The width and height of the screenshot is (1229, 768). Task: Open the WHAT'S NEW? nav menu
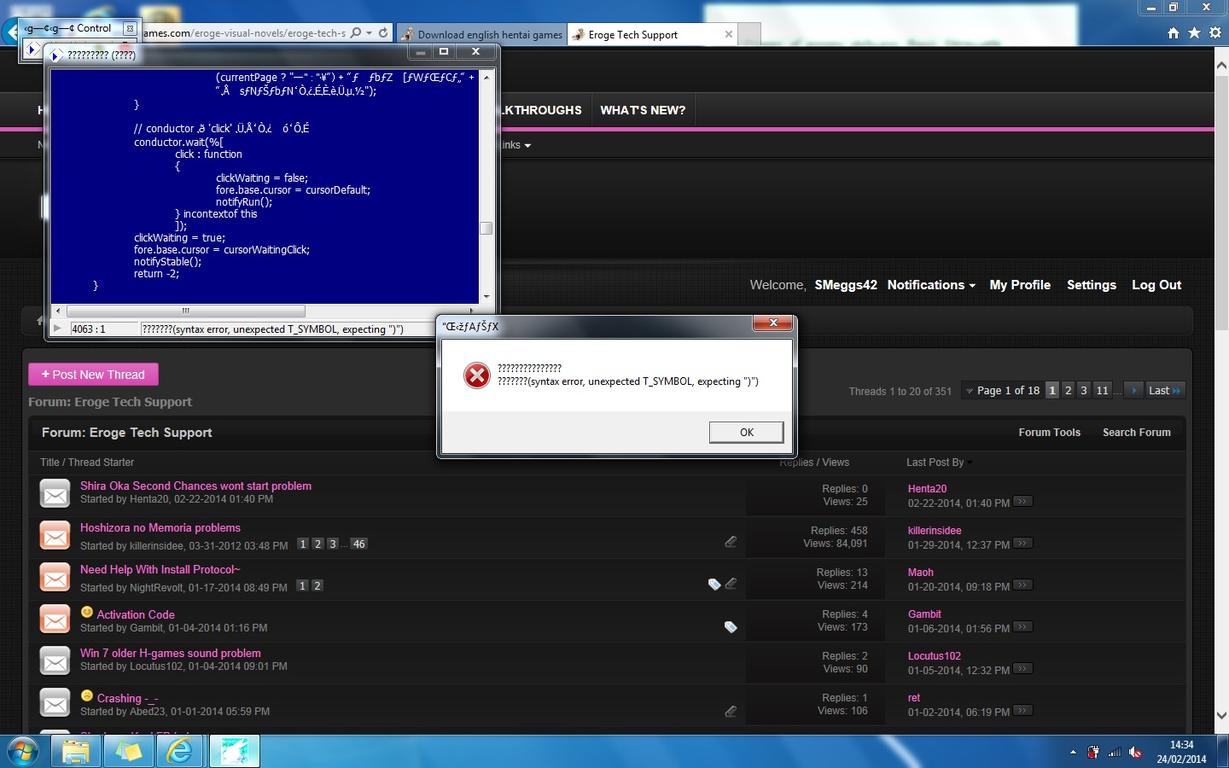(642, 110)
